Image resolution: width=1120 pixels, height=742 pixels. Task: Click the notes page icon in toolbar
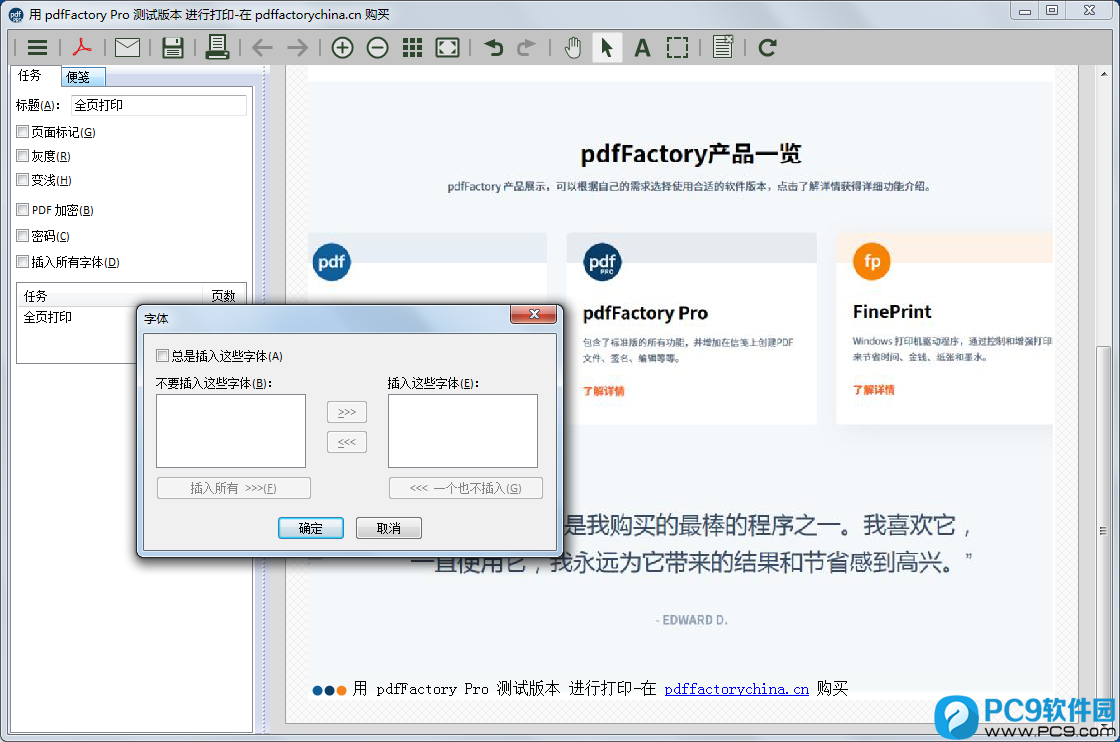(x=723, y=47)
